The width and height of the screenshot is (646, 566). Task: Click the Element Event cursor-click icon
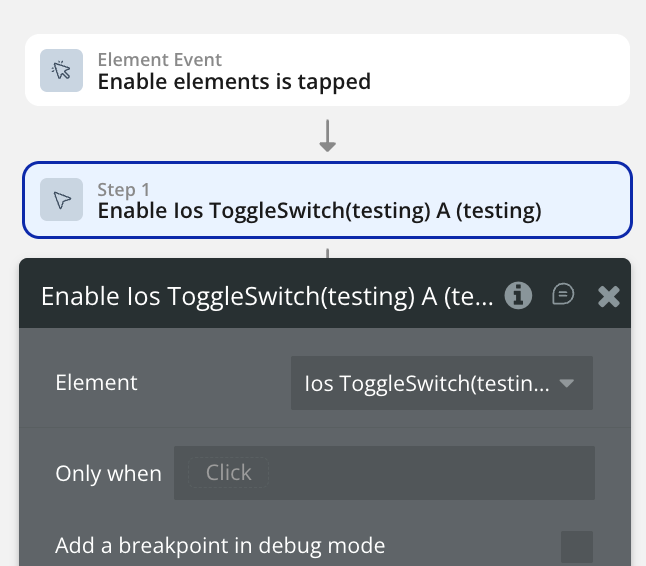[x=62, y=70]
